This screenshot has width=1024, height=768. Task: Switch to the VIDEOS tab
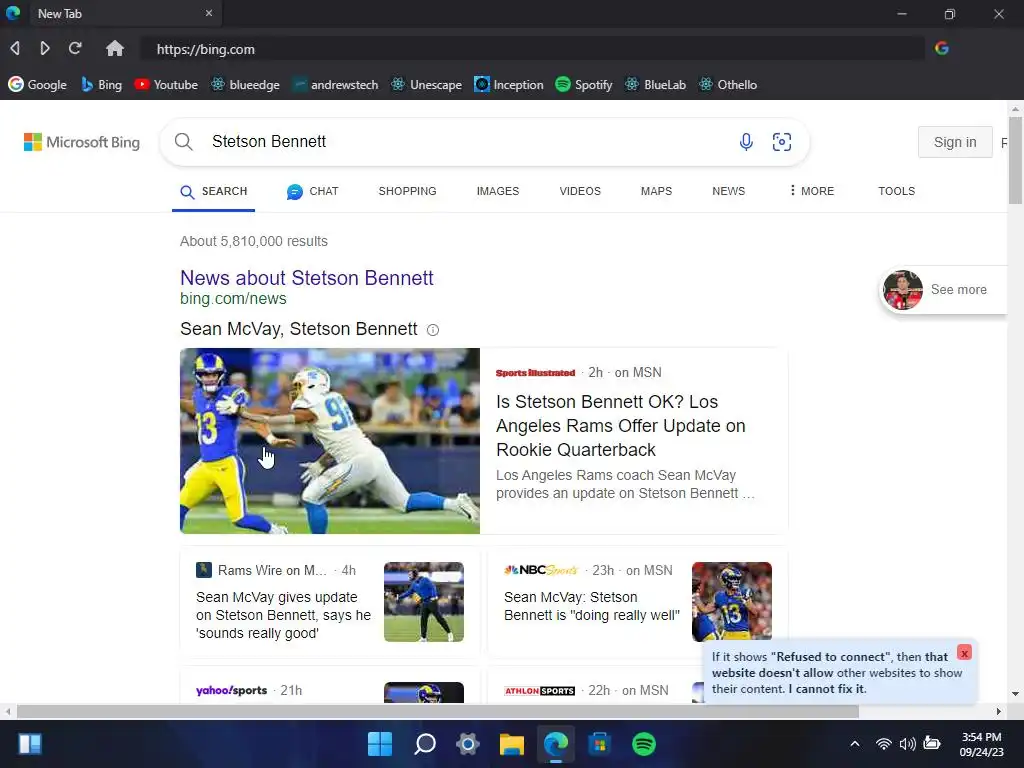point(580,191)
